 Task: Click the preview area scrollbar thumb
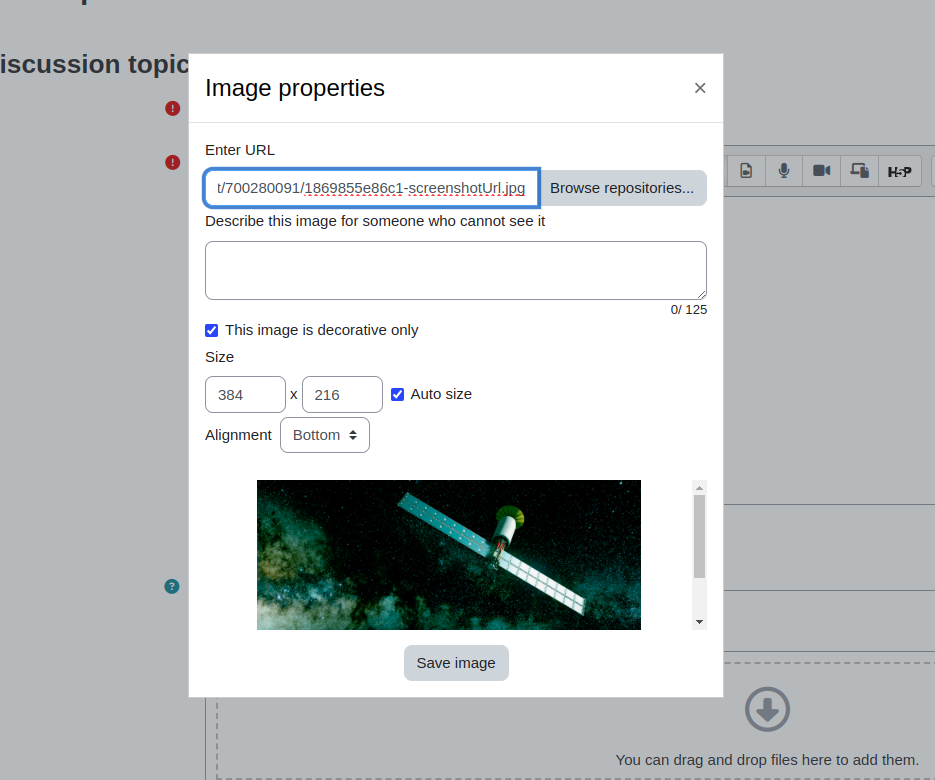point(699,537)
